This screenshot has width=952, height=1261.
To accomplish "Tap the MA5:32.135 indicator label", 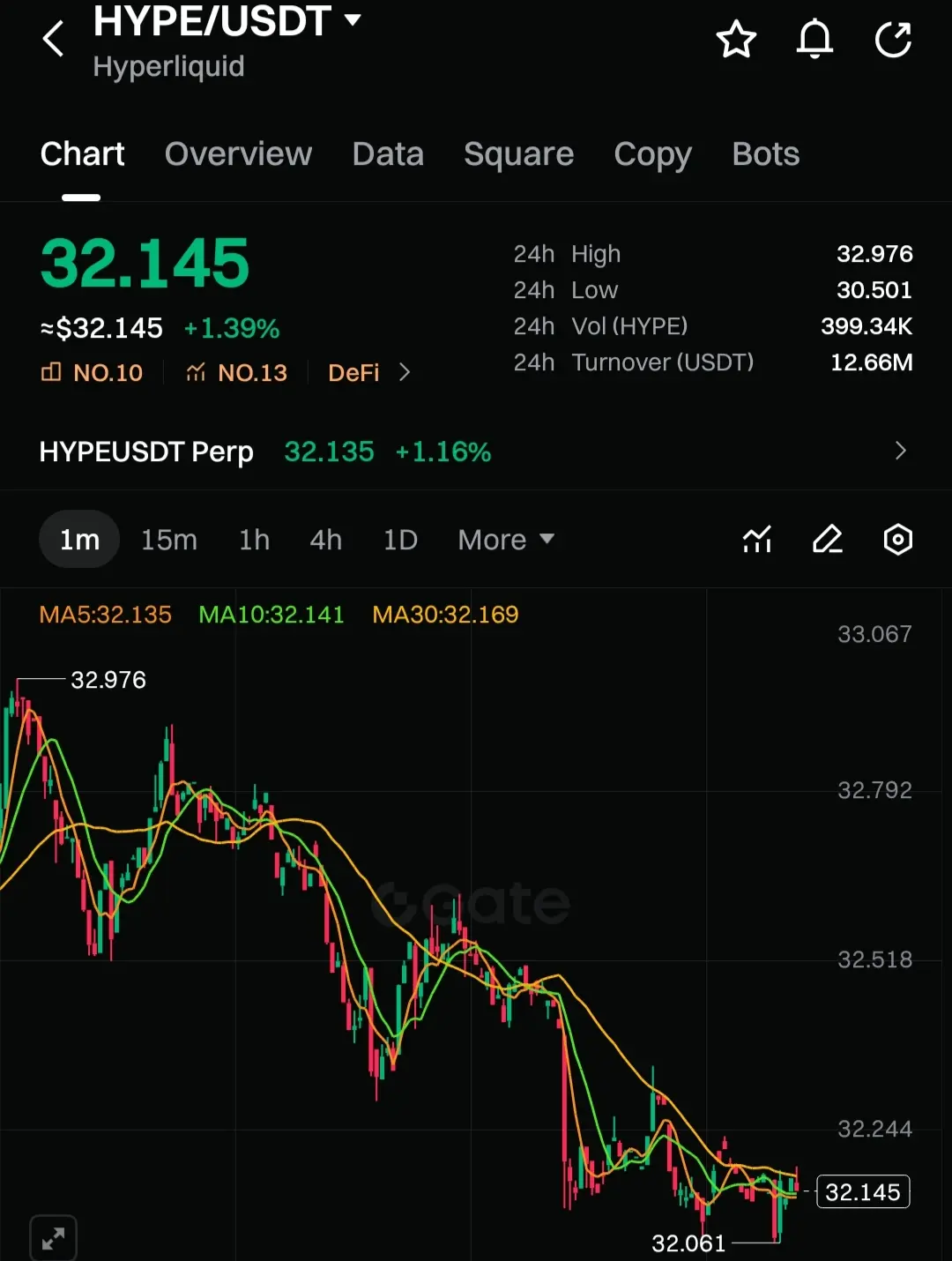I will [106, 615].
